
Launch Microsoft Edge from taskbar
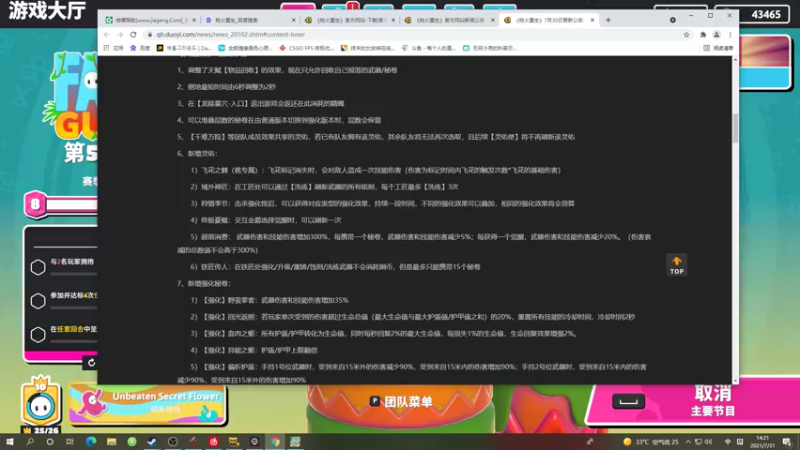[x=91, y=441]
